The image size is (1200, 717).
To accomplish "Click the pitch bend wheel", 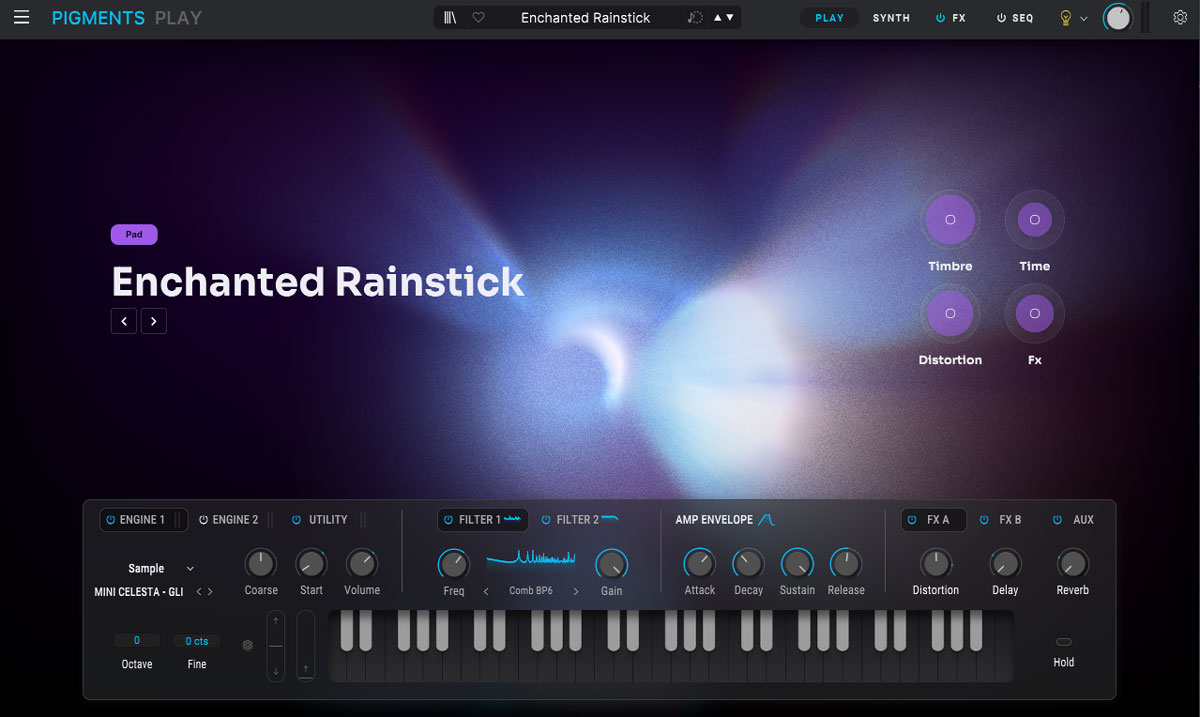I will click(277, 646).
